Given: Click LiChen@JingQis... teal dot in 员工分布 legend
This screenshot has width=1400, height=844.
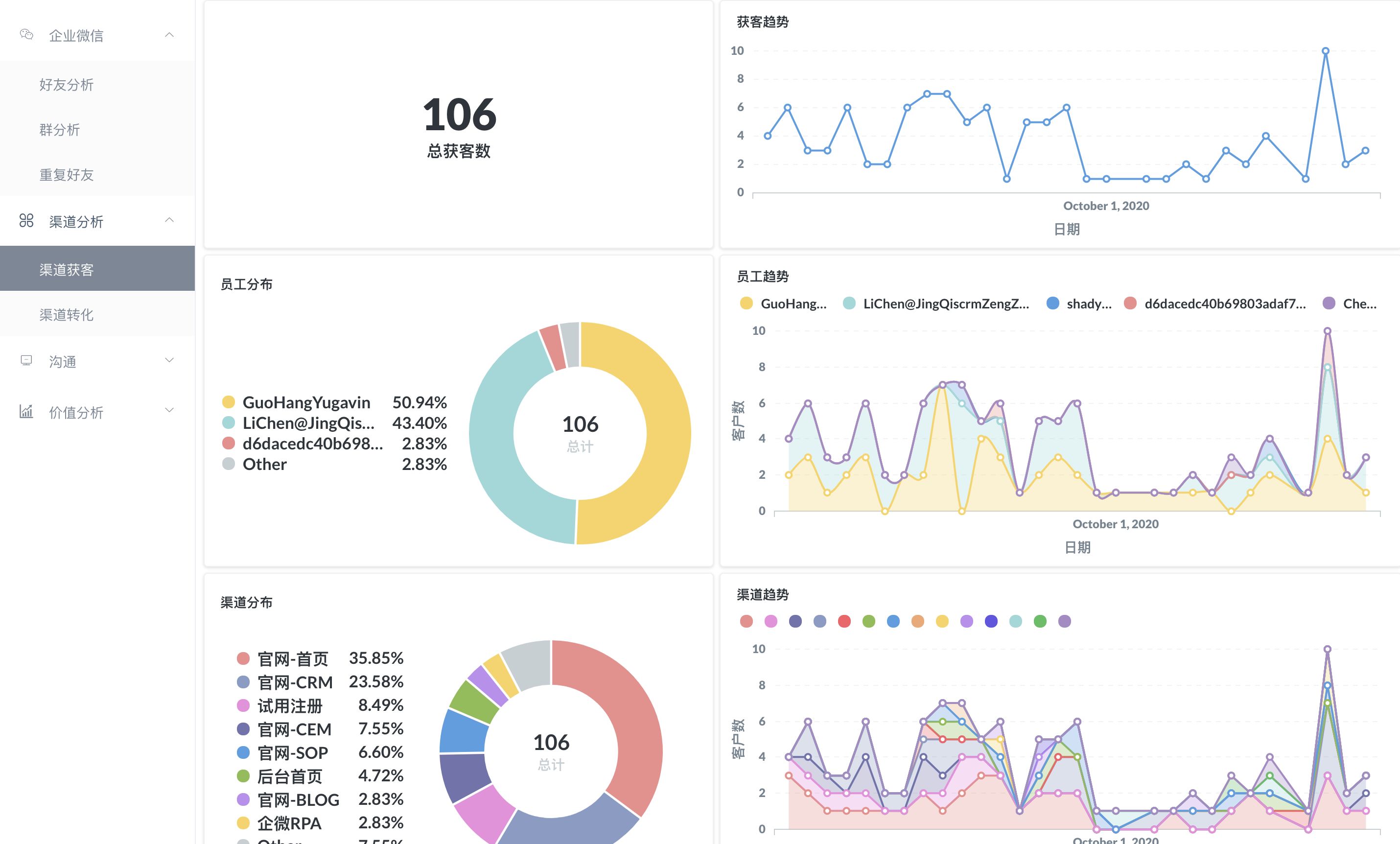Looking at the screenshot, I should coord(229,422).
